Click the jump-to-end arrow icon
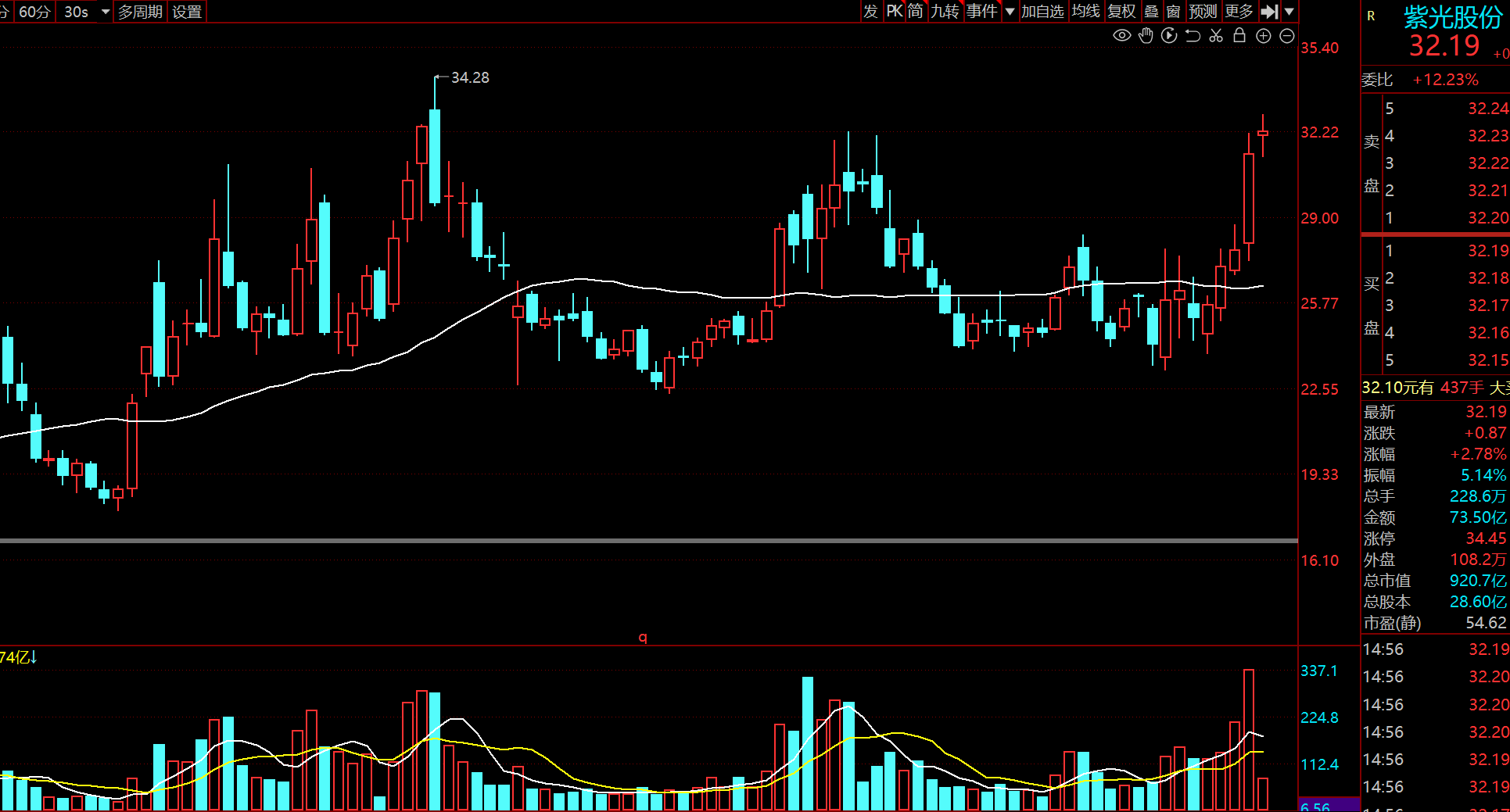1510x812 pixels. click(1269, 12)
